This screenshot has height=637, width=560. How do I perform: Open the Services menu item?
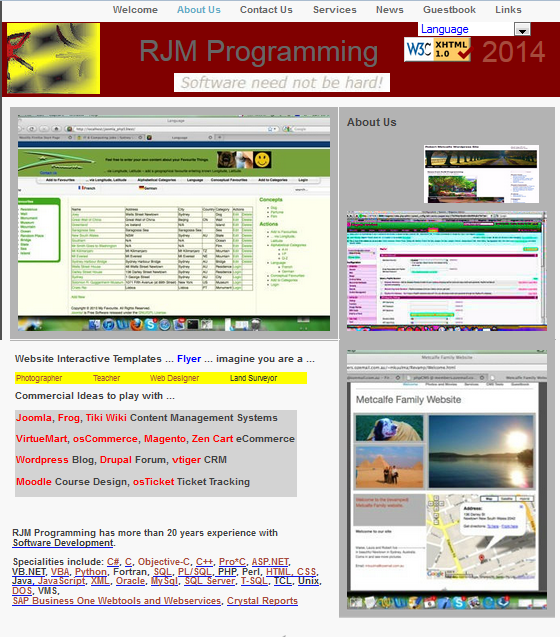click(x=334, y=10)
